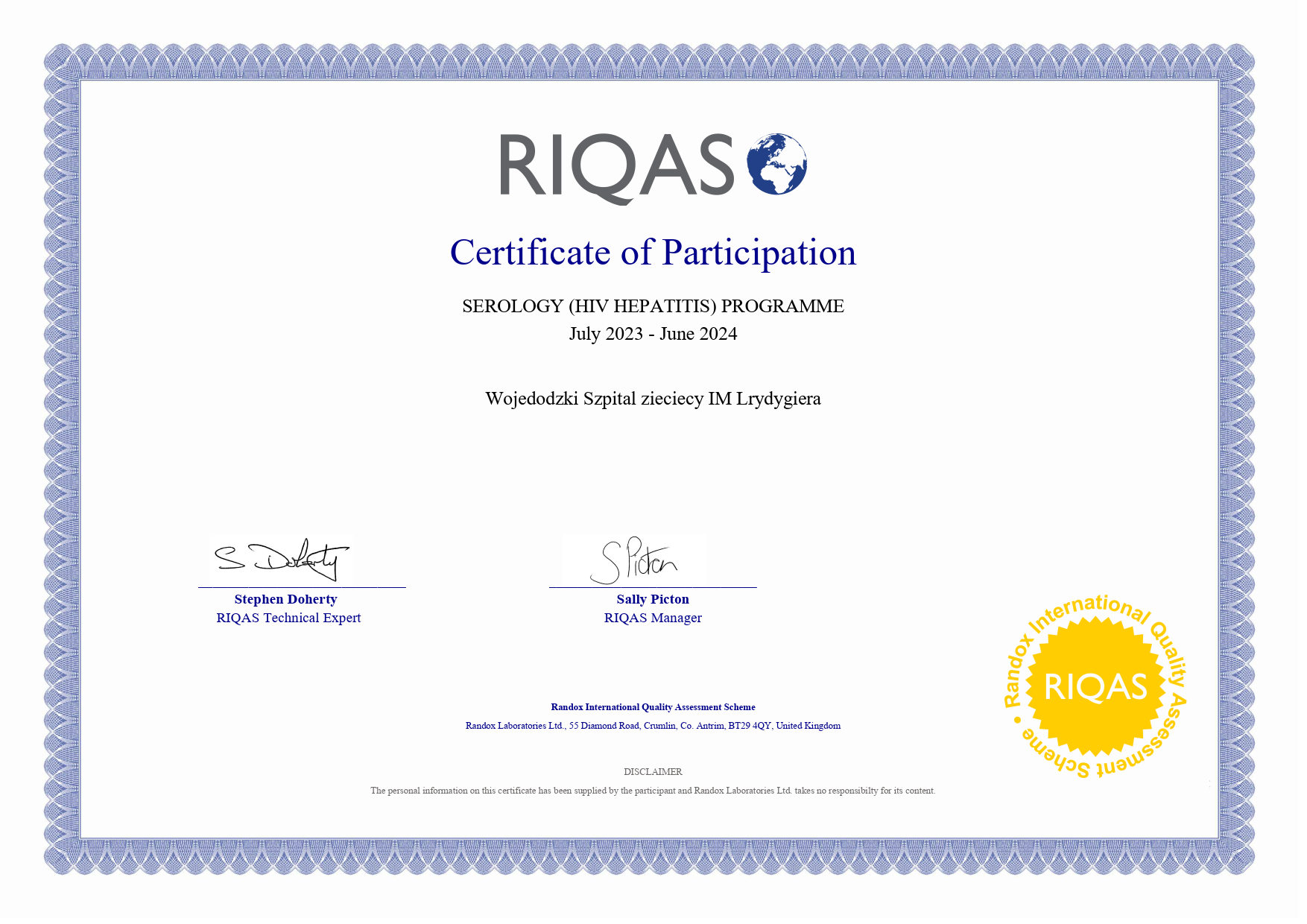1307x924 pixels.
Task: Click the gray RIQAS logo lettering
Action: [617, 166]
